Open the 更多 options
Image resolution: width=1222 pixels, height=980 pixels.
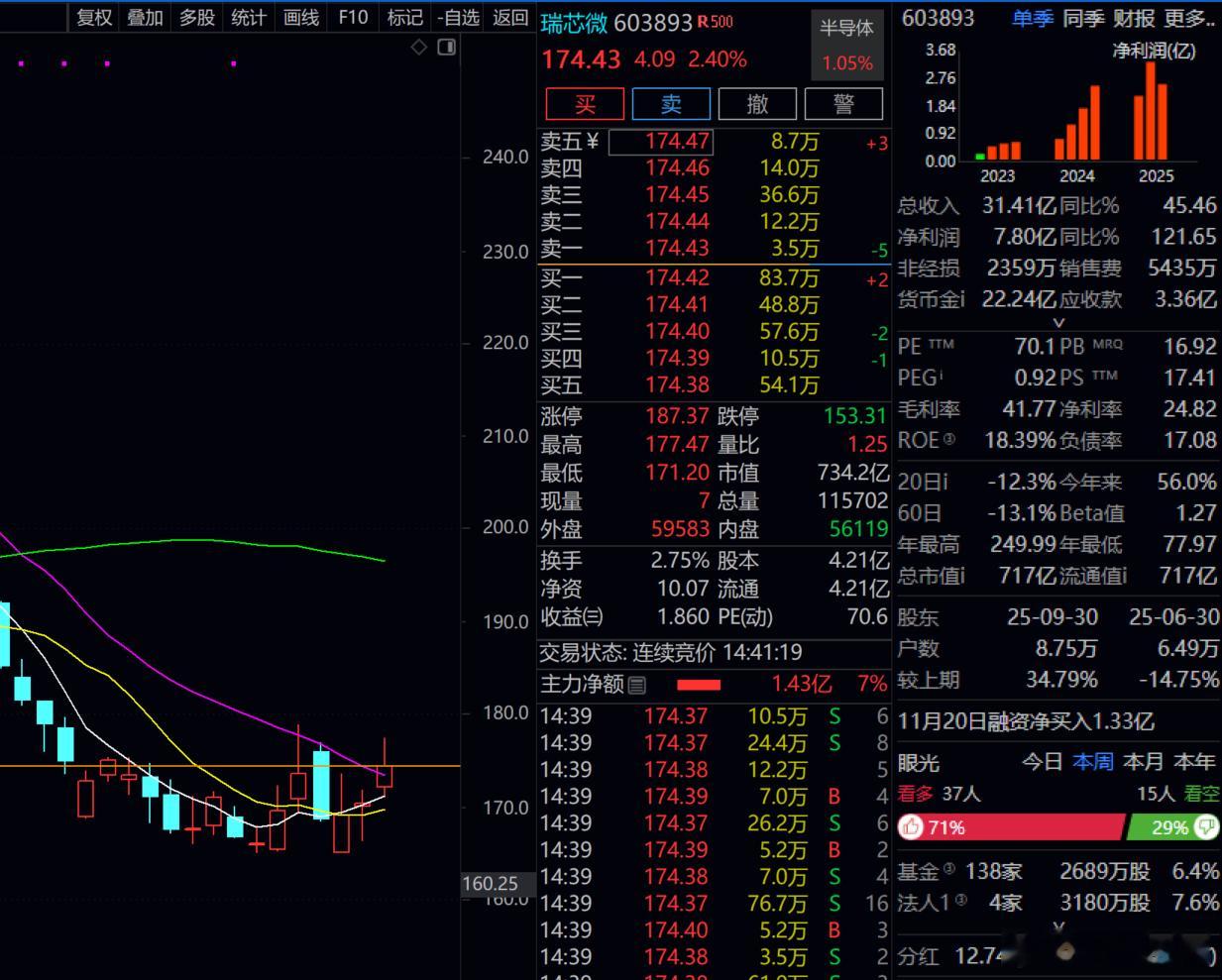click(1189, 18)
